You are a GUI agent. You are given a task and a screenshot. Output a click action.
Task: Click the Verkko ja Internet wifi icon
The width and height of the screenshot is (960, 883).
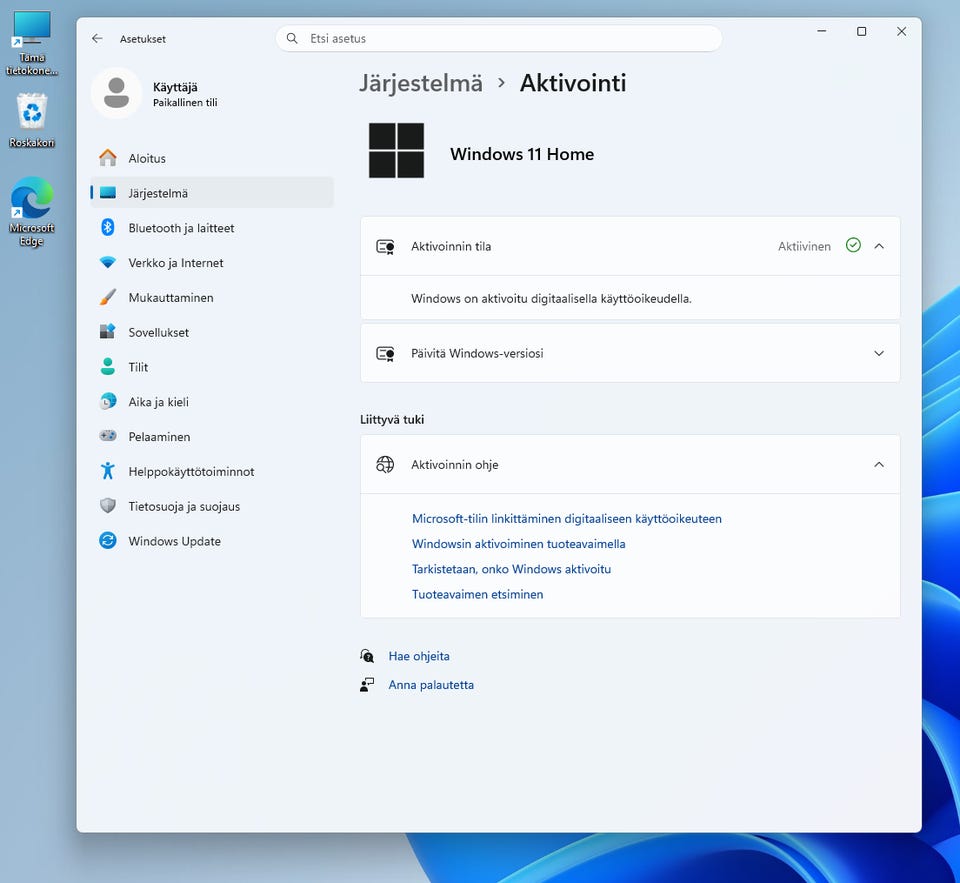[108, 263]
